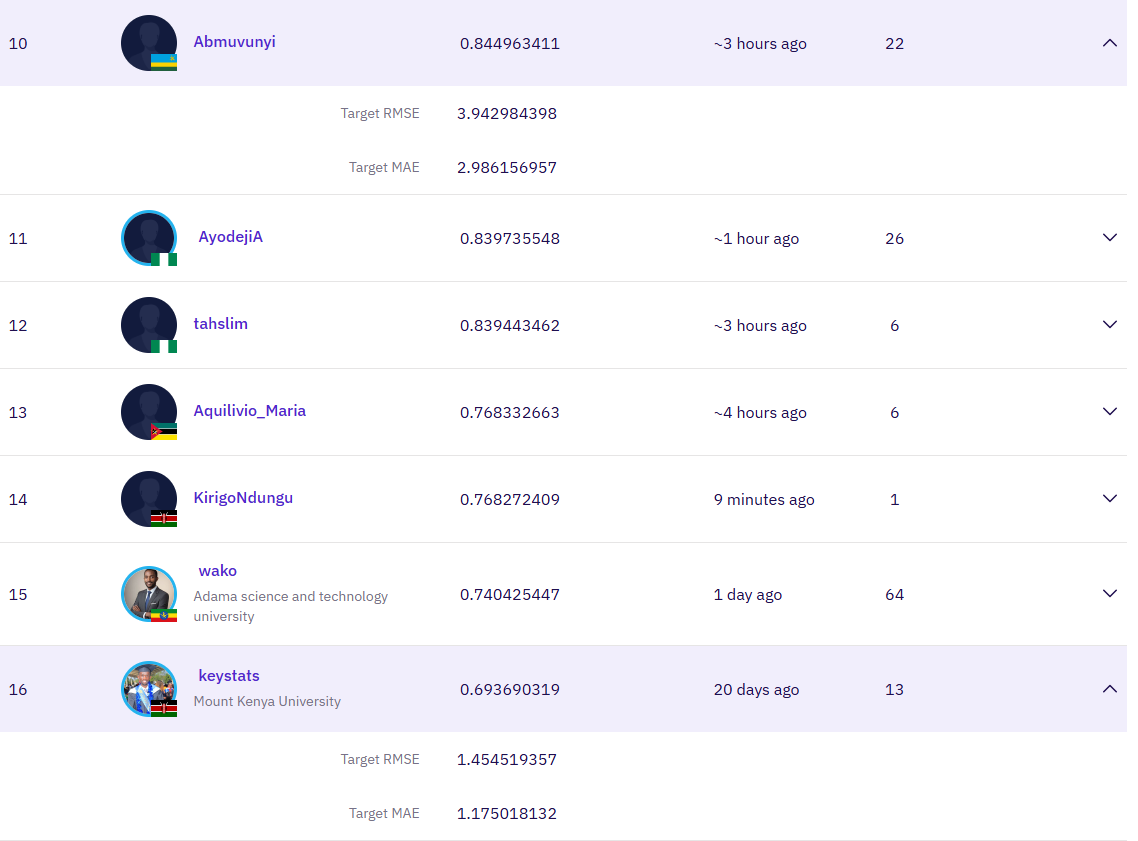
Task: Open keystats username link
Action: pyautogui.click(x=229, y=676)
